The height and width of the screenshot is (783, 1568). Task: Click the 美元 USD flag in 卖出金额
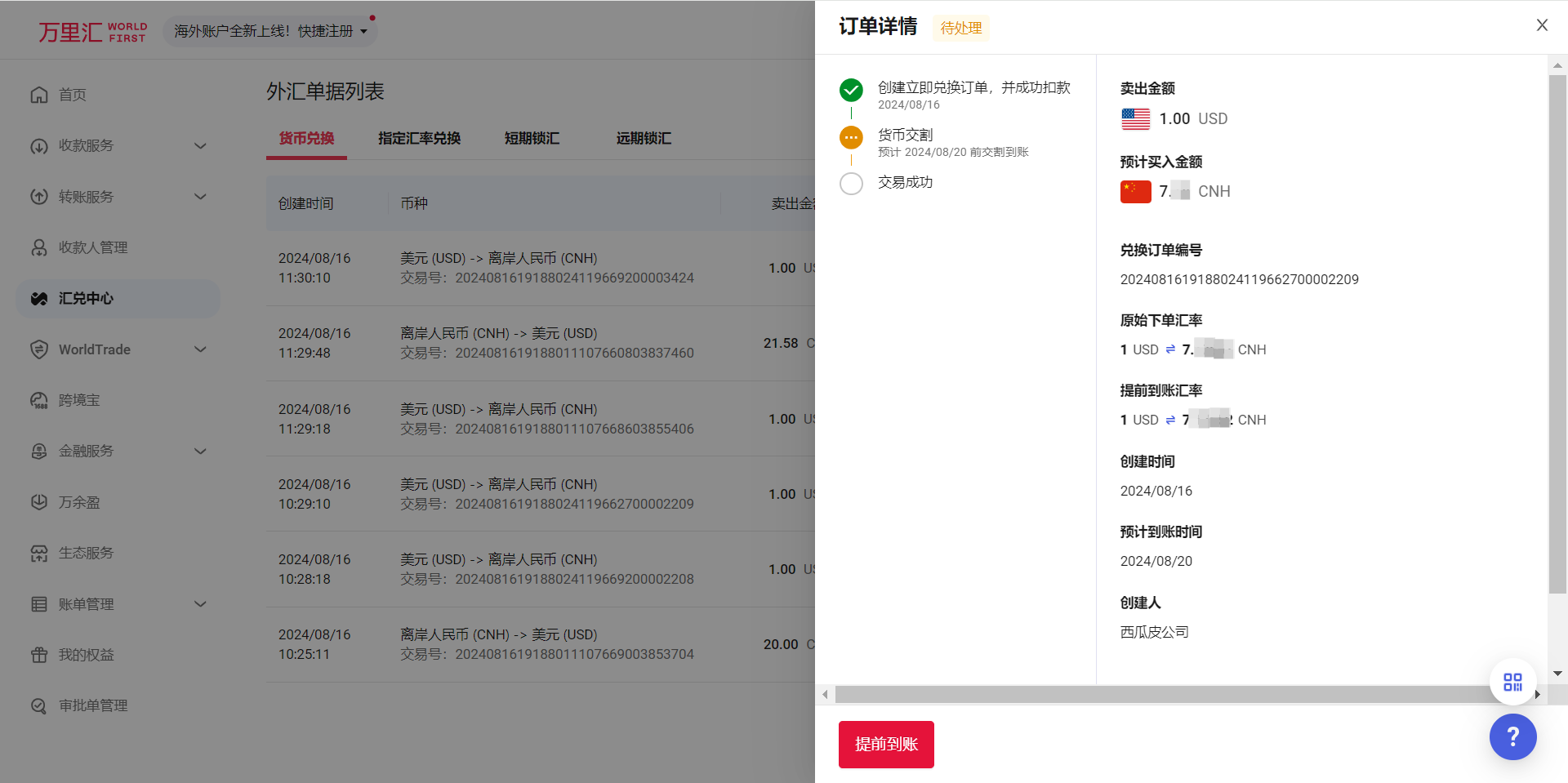1135,118
